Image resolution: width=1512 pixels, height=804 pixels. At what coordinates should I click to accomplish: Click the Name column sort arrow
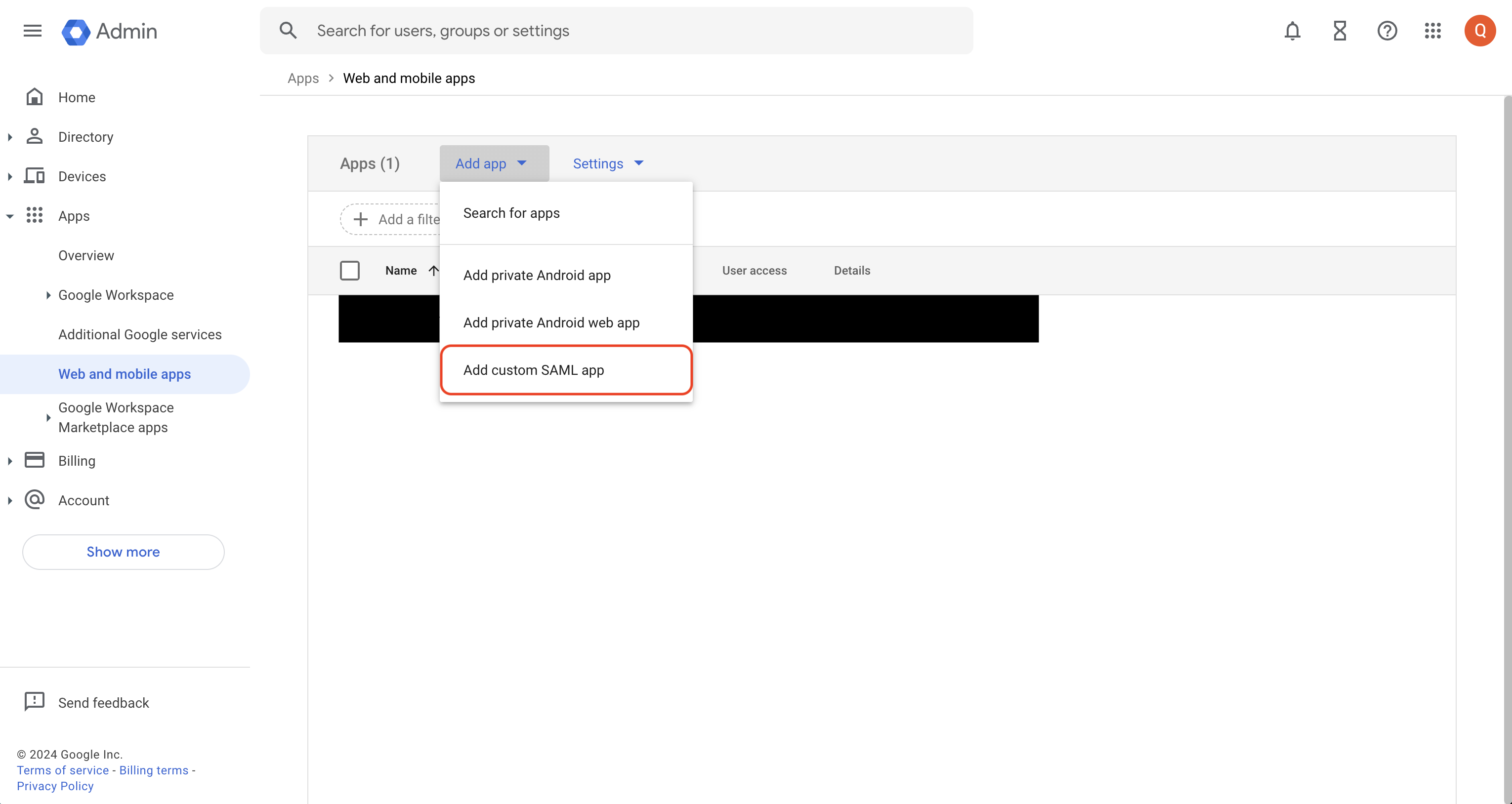[433, 270]
